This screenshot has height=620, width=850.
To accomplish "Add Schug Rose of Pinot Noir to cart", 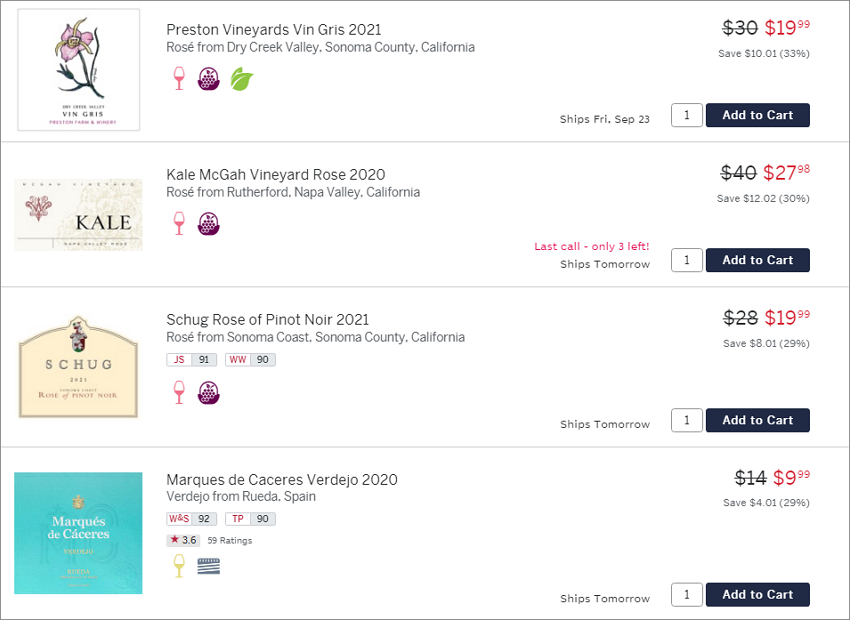I will coord(757,420).
